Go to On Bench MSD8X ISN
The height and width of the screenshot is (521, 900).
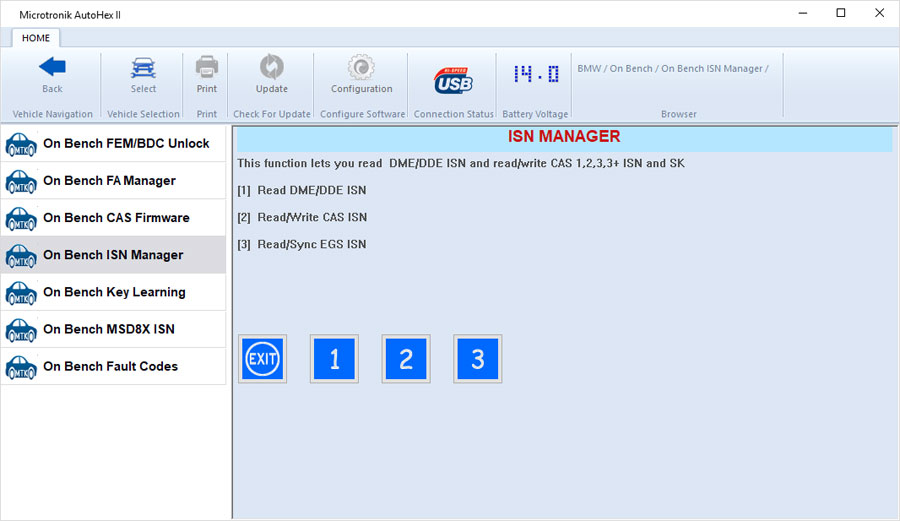(x=113, y=329)
